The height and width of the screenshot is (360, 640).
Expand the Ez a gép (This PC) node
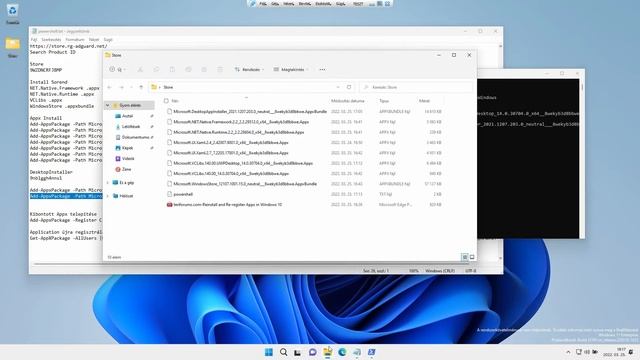pos(108,183)
